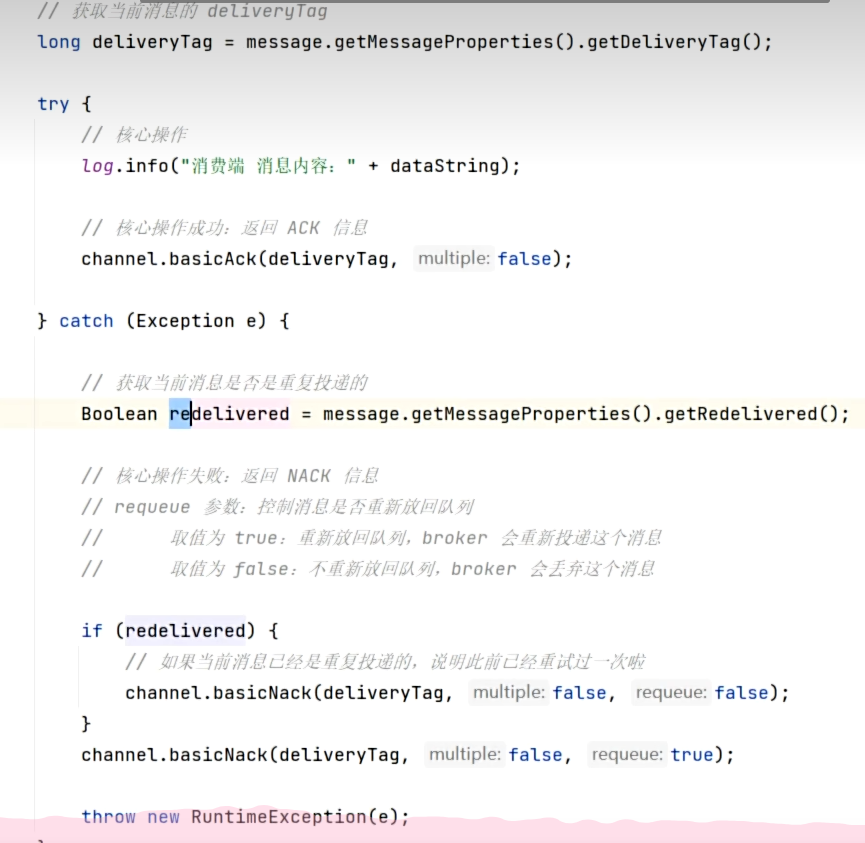865x843 pixels.
Task: Click 'Exception e' in the catch clause
Action: click(196, 321)
